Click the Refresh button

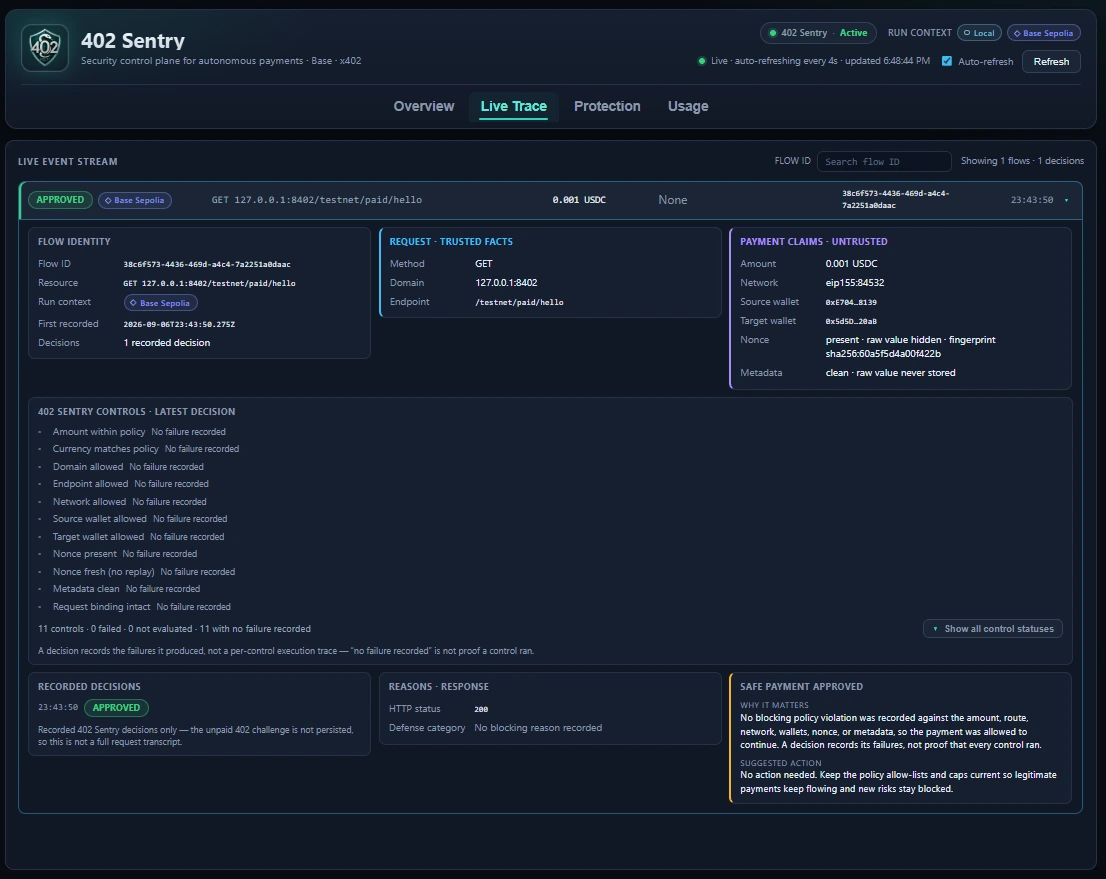(1051, 61)
